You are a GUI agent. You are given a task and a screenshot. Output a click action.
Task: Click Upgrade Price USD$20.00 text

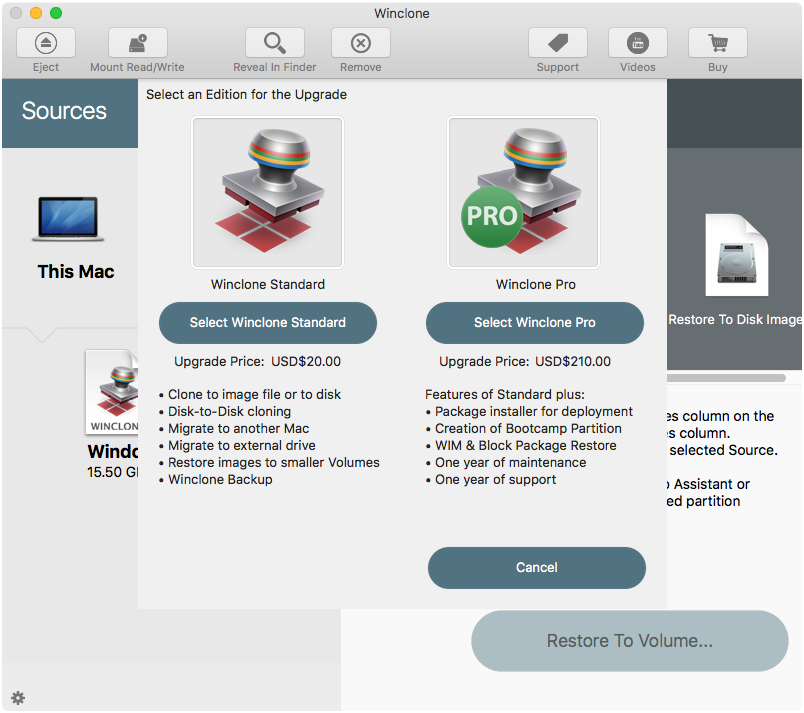click(x=257, y=361)
